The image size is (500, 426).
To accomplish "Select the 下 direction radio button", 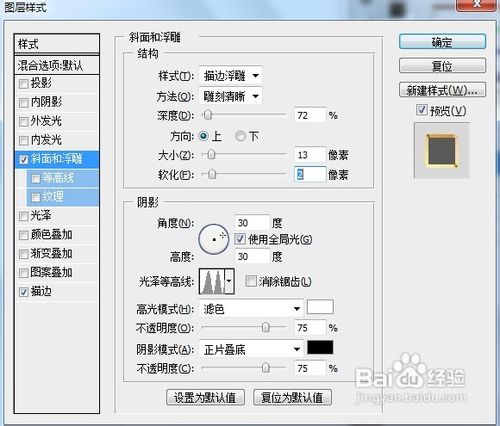I will click(240, 136).
